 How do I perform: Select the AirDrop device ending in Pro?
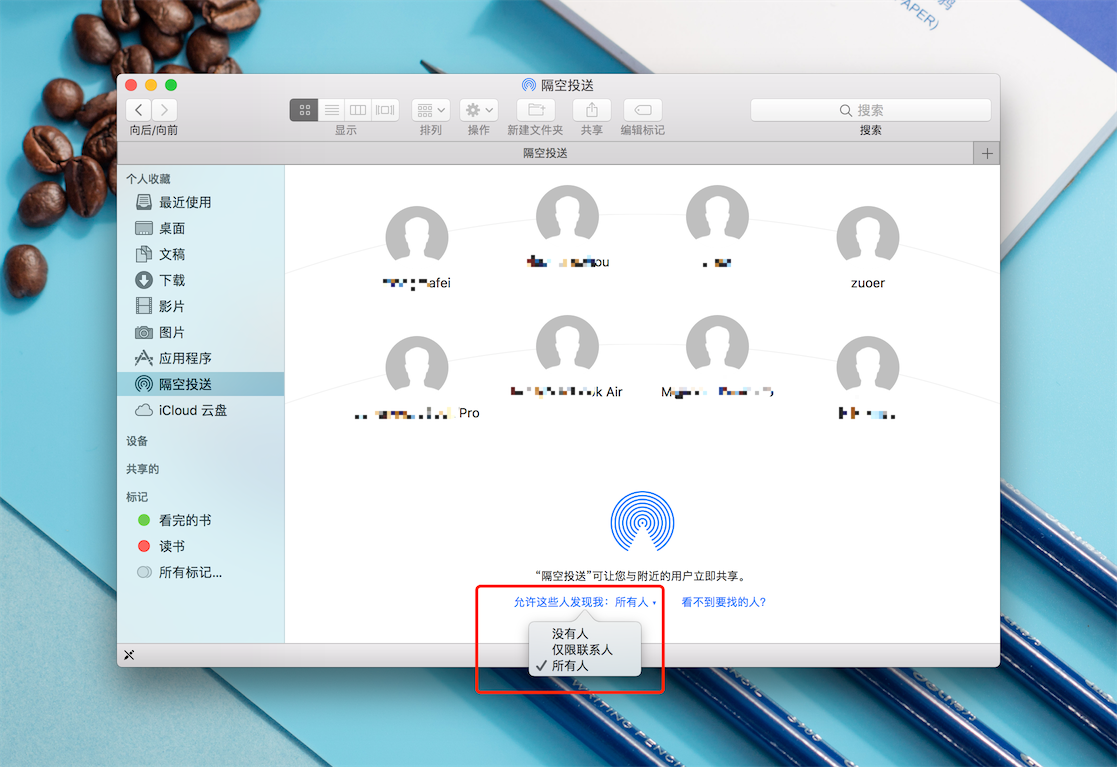point(417,367)
